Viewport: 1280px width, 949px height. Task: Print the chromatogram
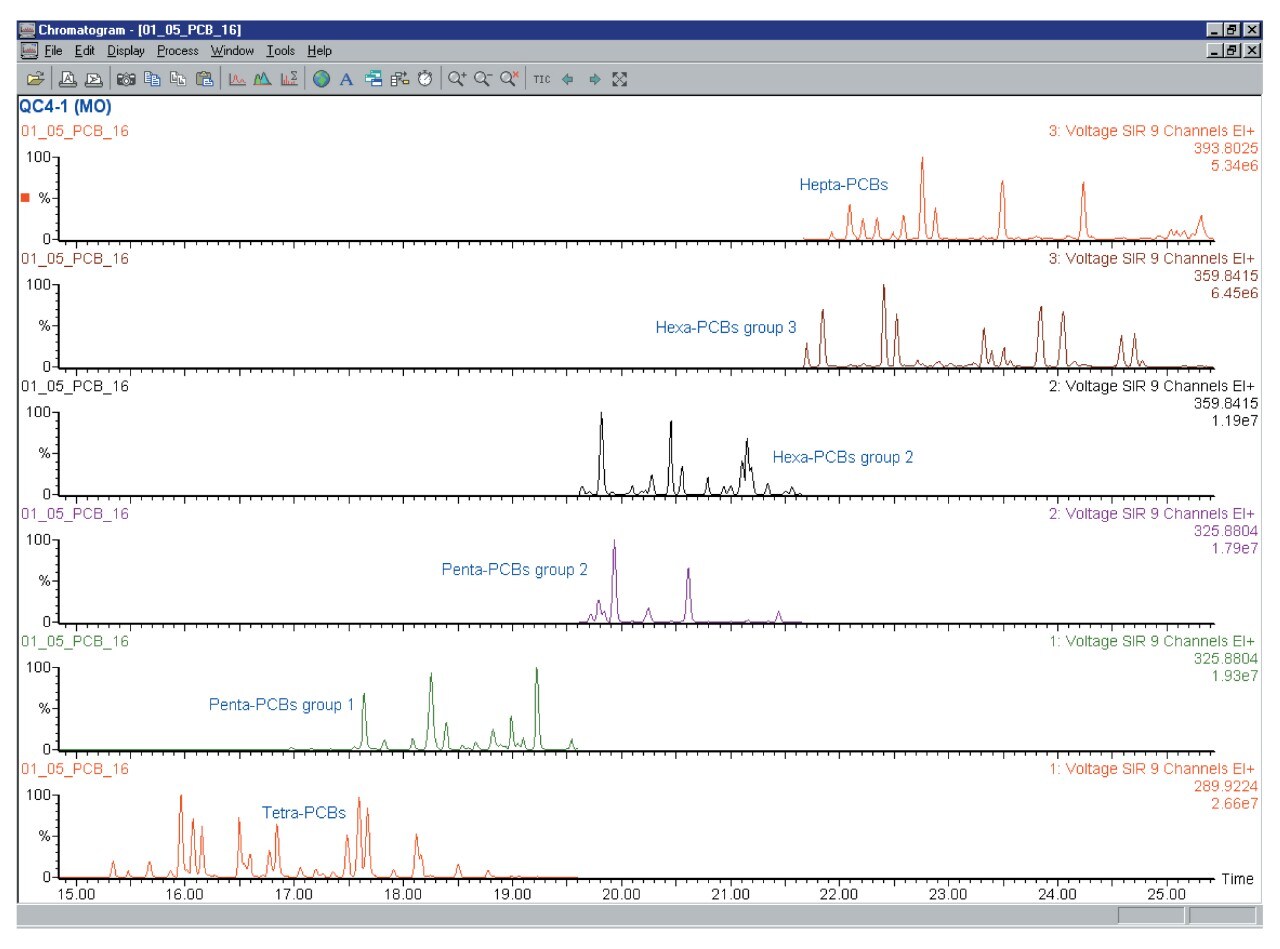pyautogui.click(x=67, y=79)
